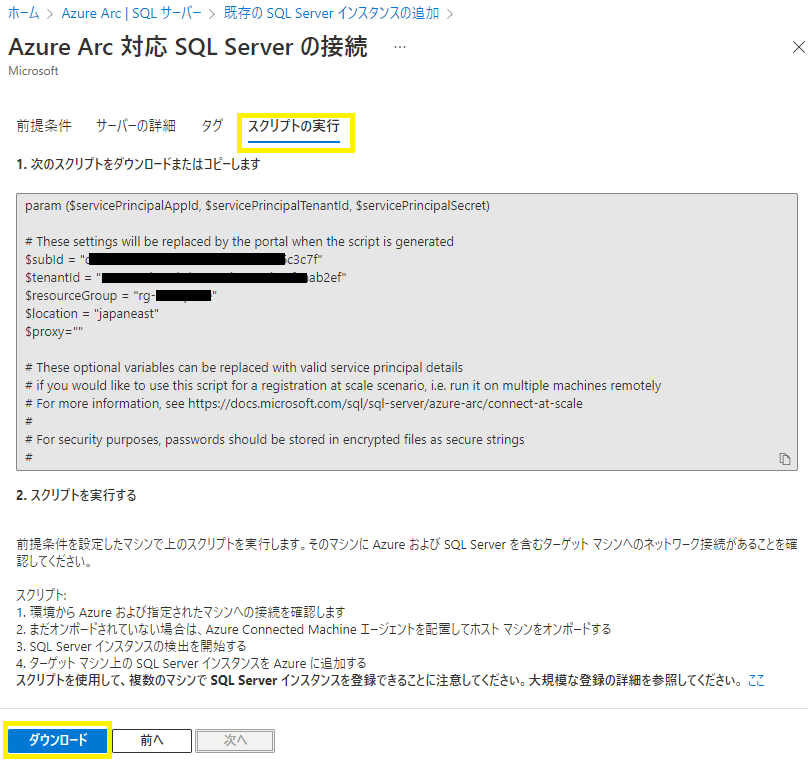
Task: Click the 'These optional variables can be replaced' comment
Action: [x=244, y=367]
